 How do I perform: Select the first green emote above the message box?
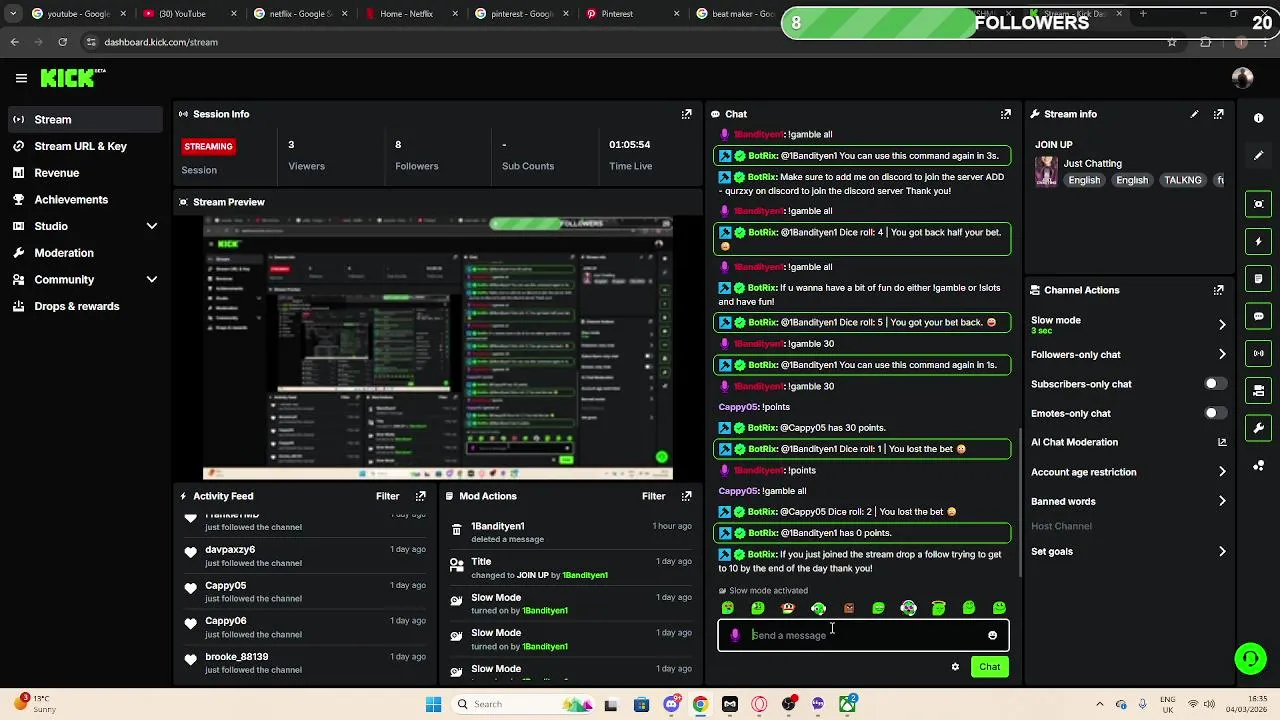click(727, 608)
